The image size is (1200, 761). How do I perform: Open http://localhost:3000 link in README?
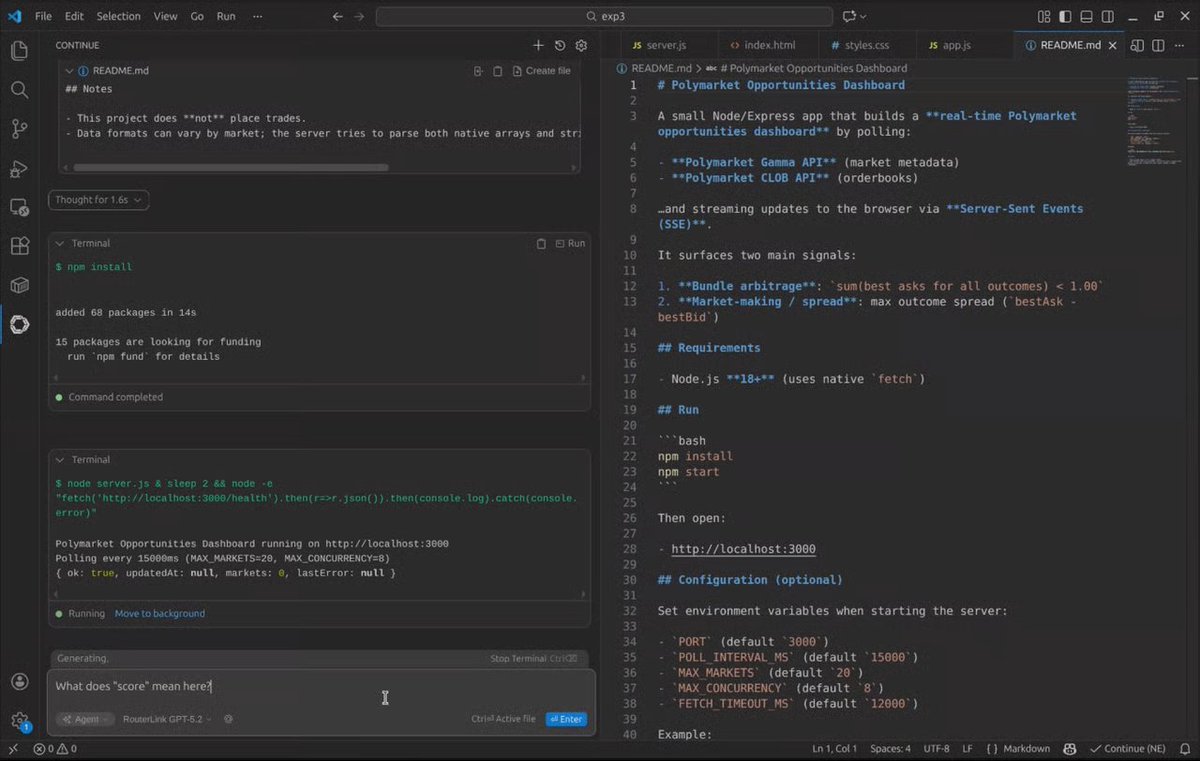pyautogui.click(x=743, y=549)
